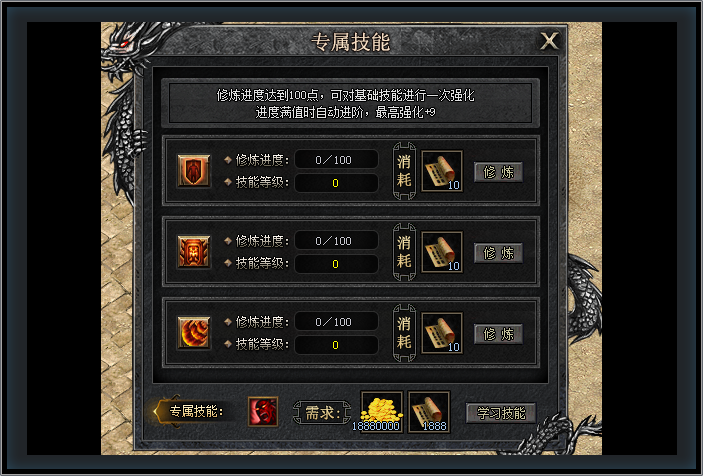Click 修炼 button for the second skill
703x476 pixels.
(x=499, y=253)
